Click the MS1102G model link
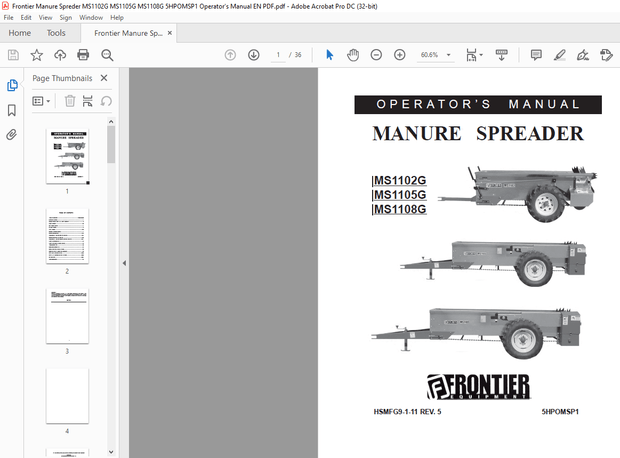Screen dimensions: 620x458 [x=400, y=180]
